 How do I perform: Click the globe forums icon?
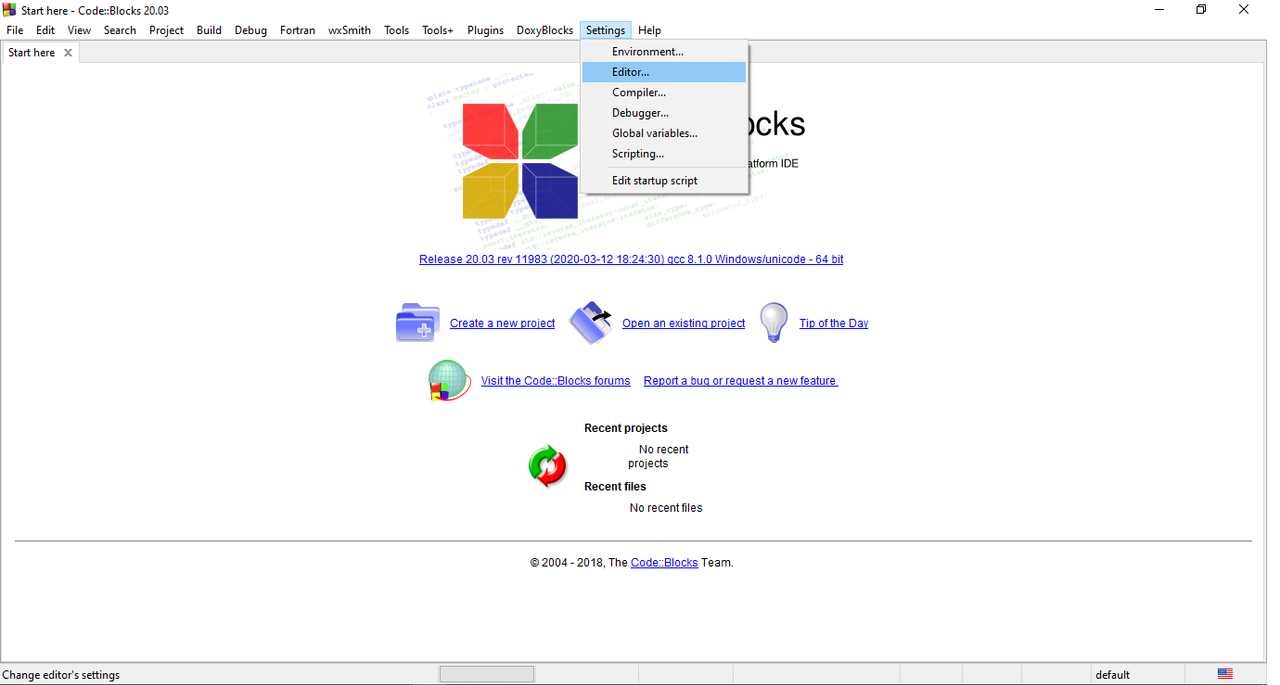449,381
